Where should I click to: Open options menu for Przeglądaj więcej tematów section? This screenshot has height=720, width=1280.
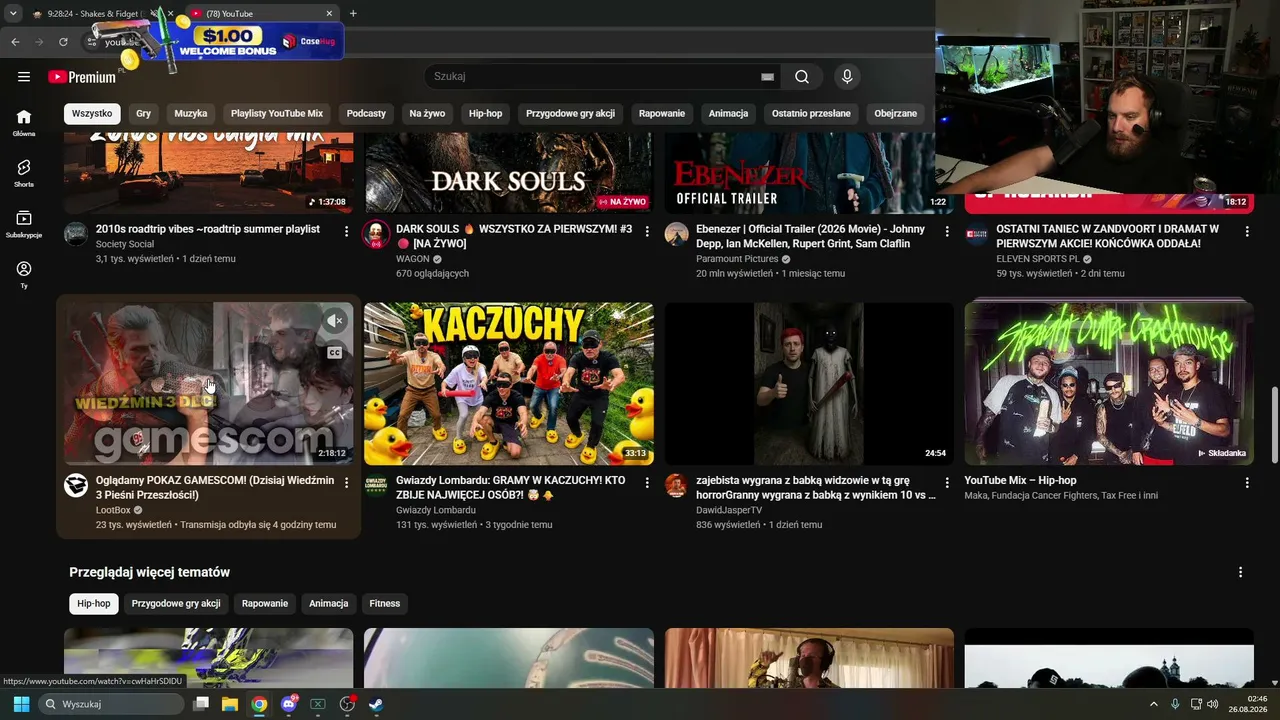click(x=1240, y=573)
